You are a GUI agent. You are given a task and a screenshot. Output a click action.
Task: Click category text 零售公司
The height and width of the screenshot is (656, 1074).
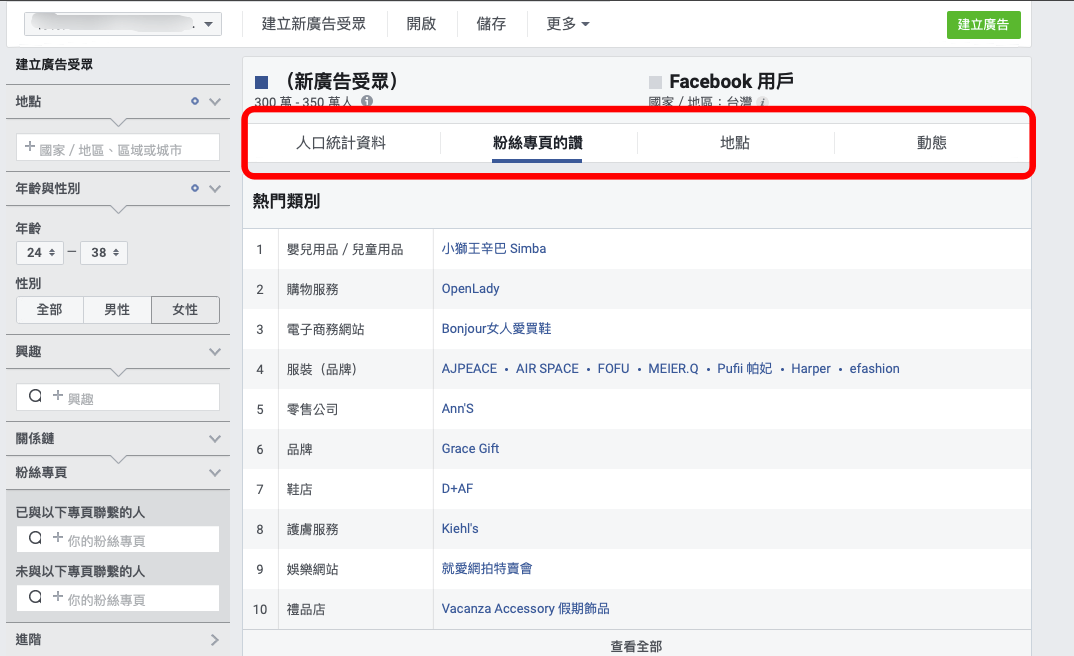point(312,409)
